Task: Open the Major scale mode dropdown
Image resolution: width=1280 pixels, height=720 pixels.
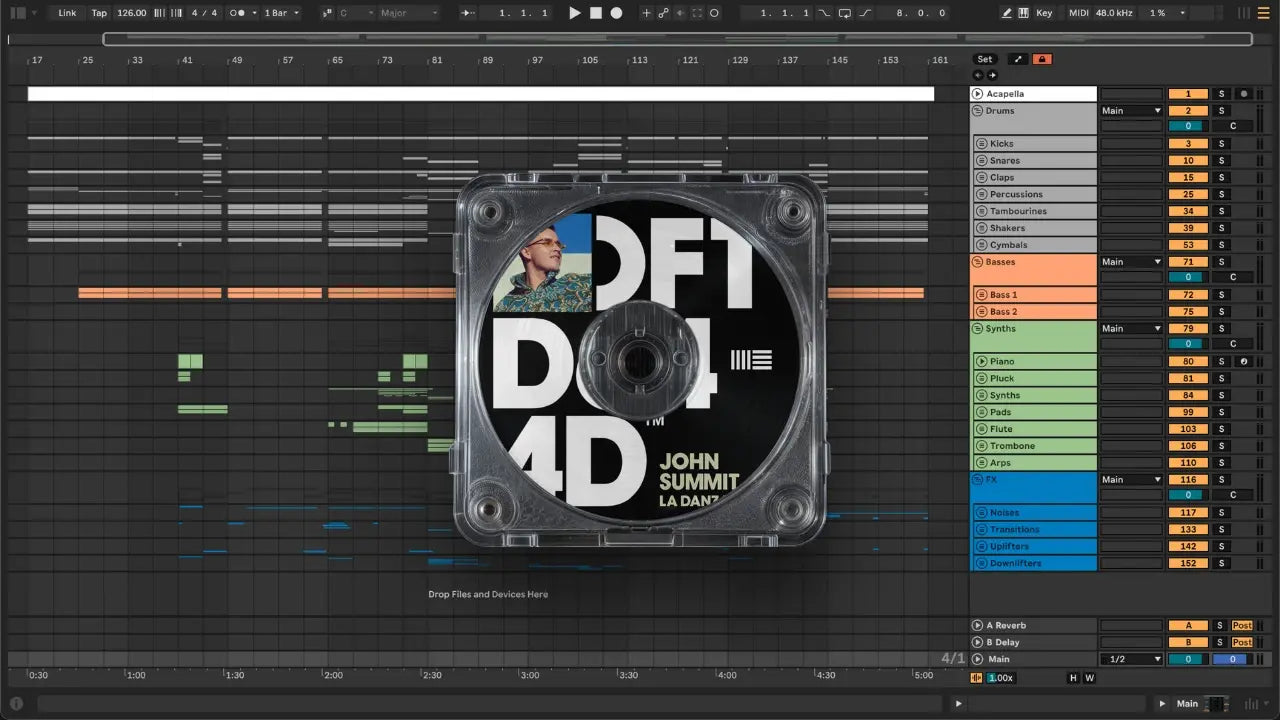Action: click(x=408, y=13)
